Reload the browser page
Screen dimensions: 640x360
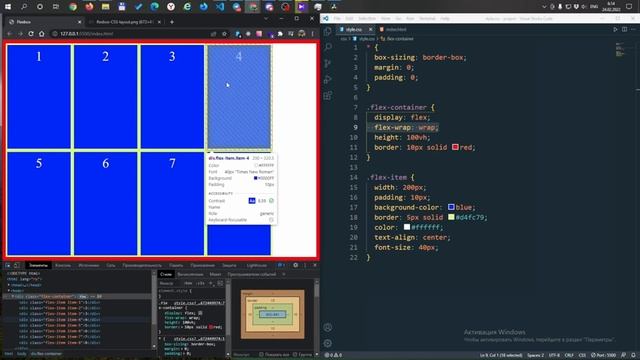point(31,34)
